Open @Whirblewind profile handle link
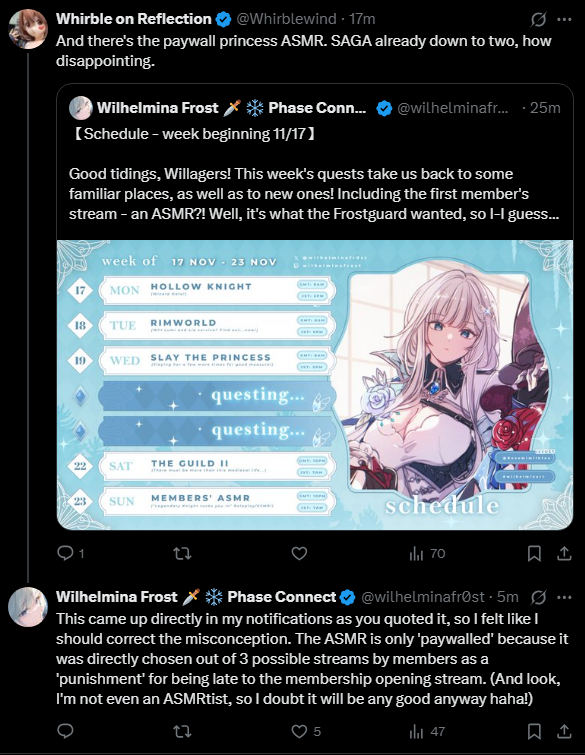The width and height of the screenshot is (585, 755). (x=286, y=19)
